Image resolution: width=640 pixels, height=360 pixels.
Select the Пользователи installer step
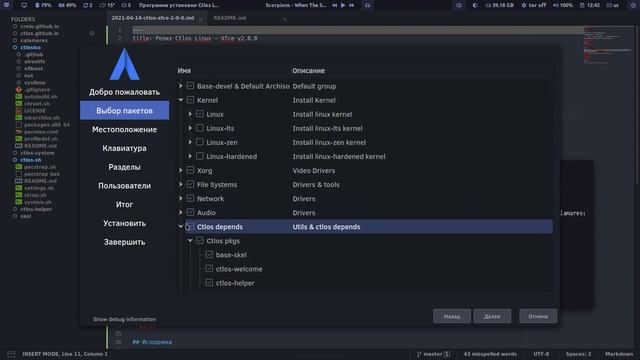(x=124, y=186)
